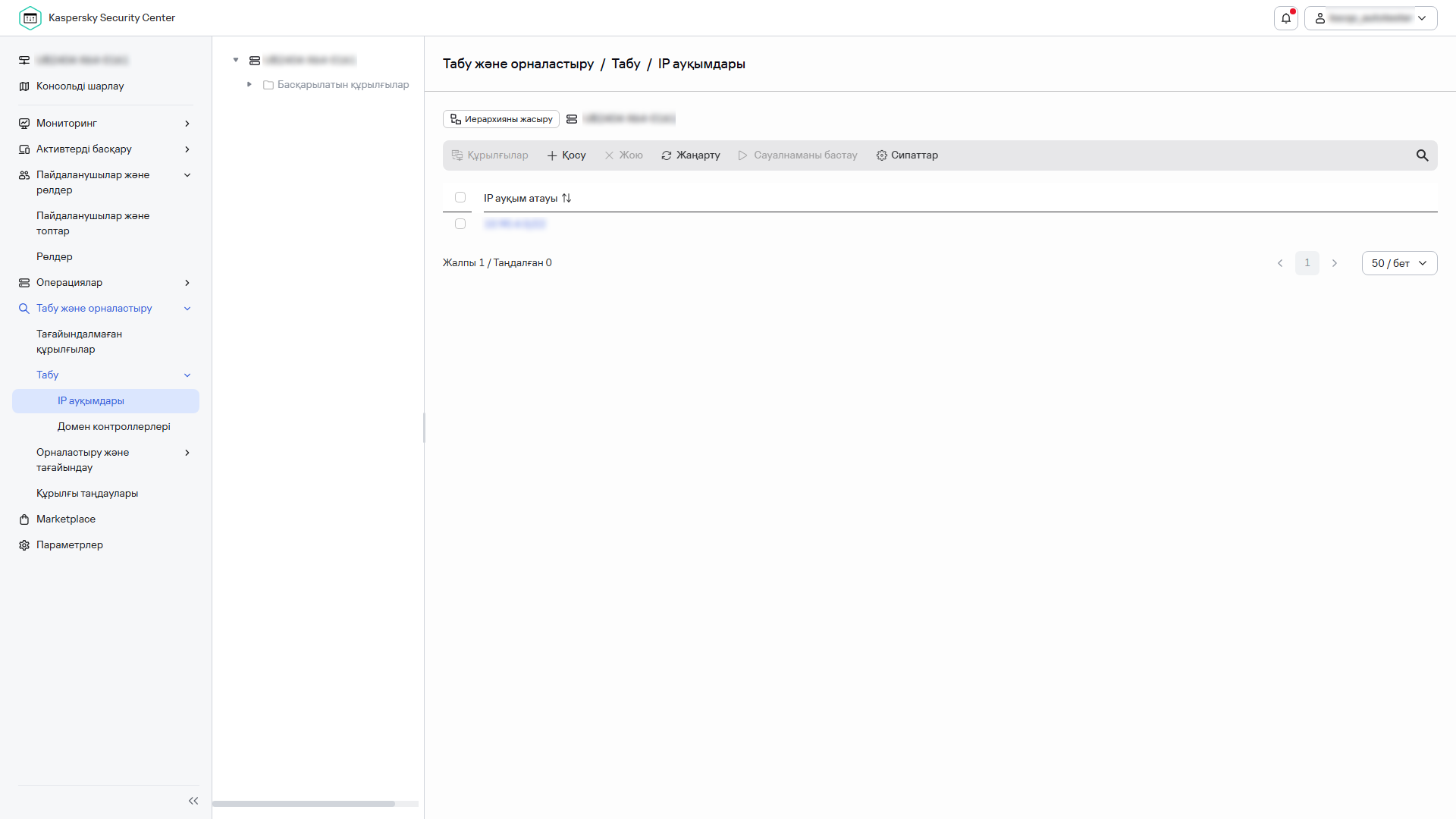The image size is (1456, 819).
Task: Open the blurred IP range link
Action: coord(515,224)
